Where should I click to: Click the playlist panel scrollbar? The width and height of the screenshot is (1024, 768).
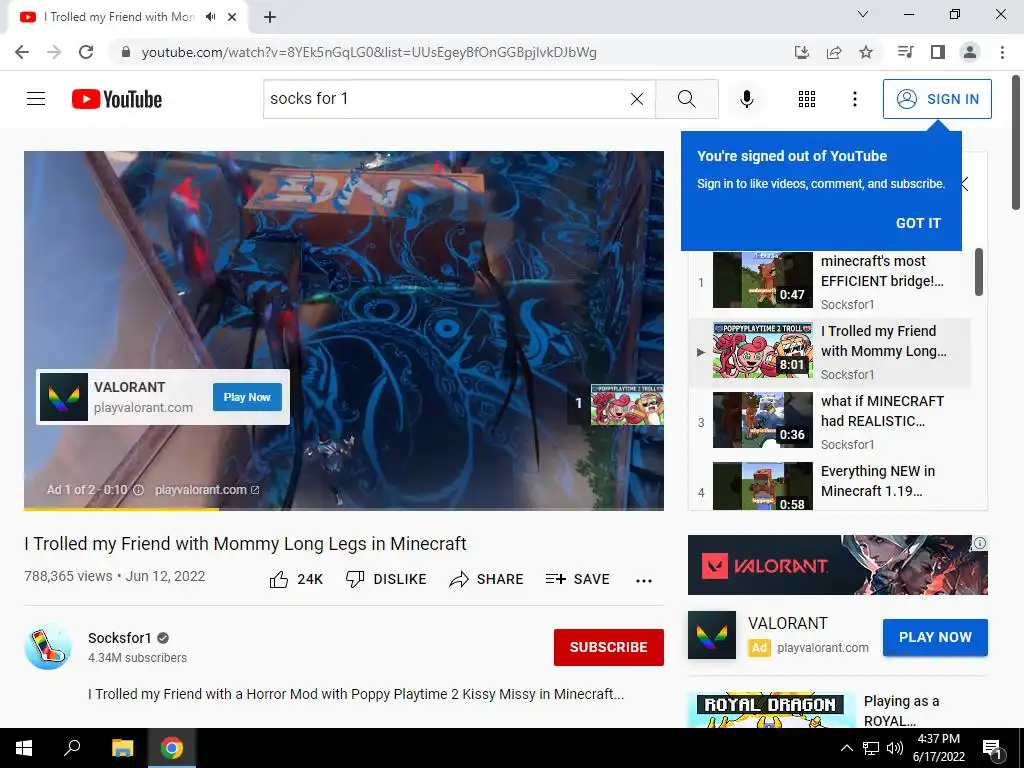click(x=978, y=272)
